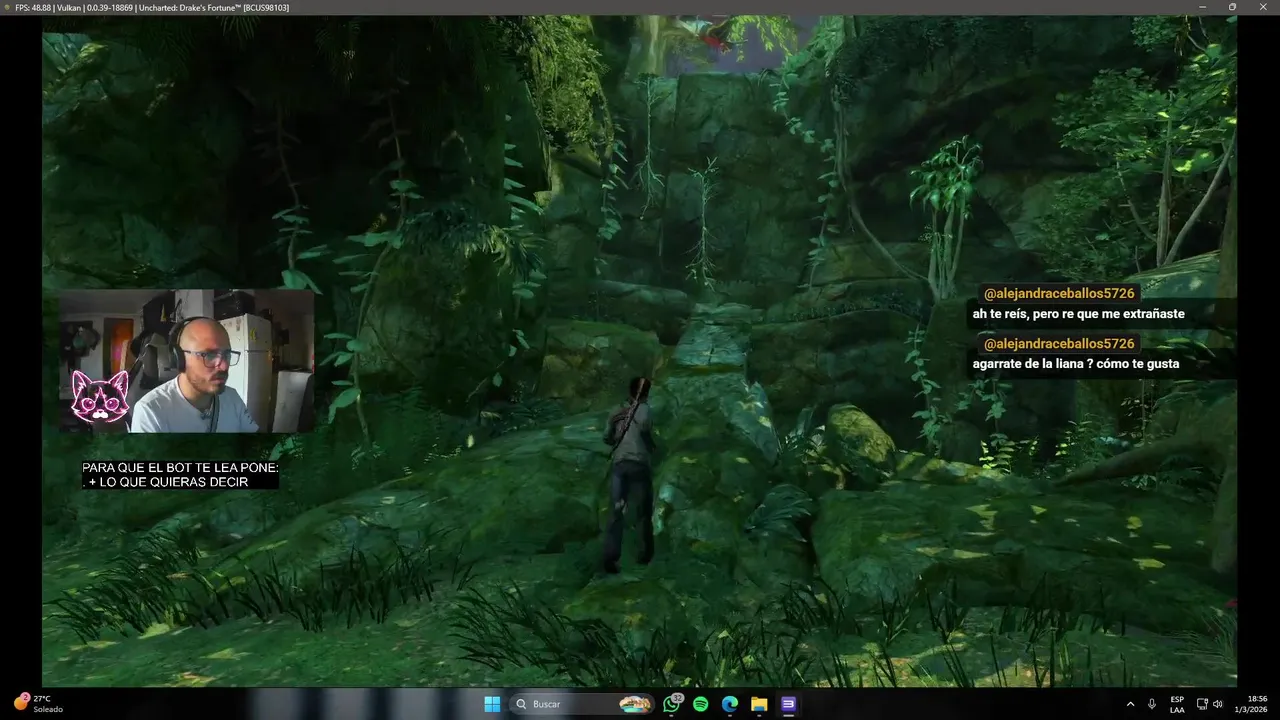Viewport: 1280px width, 720px height.
Task: Click the microphone icon in system tray
Action: click(x=1152, y=704)
